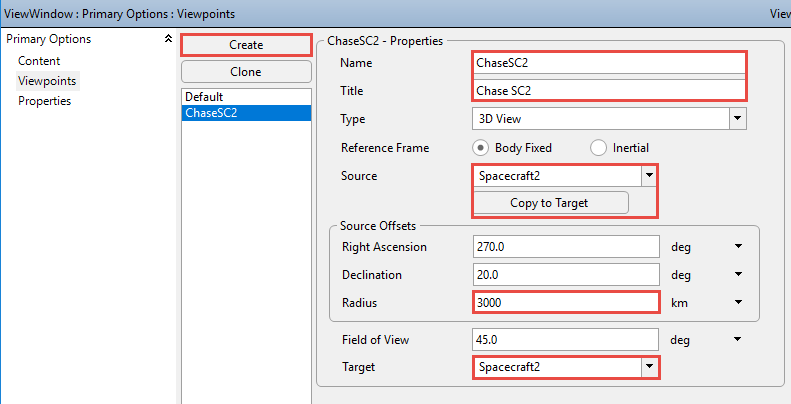Collapse the Primary Options section chevron
Screen dimensions: 791x404
coord(168,39)
